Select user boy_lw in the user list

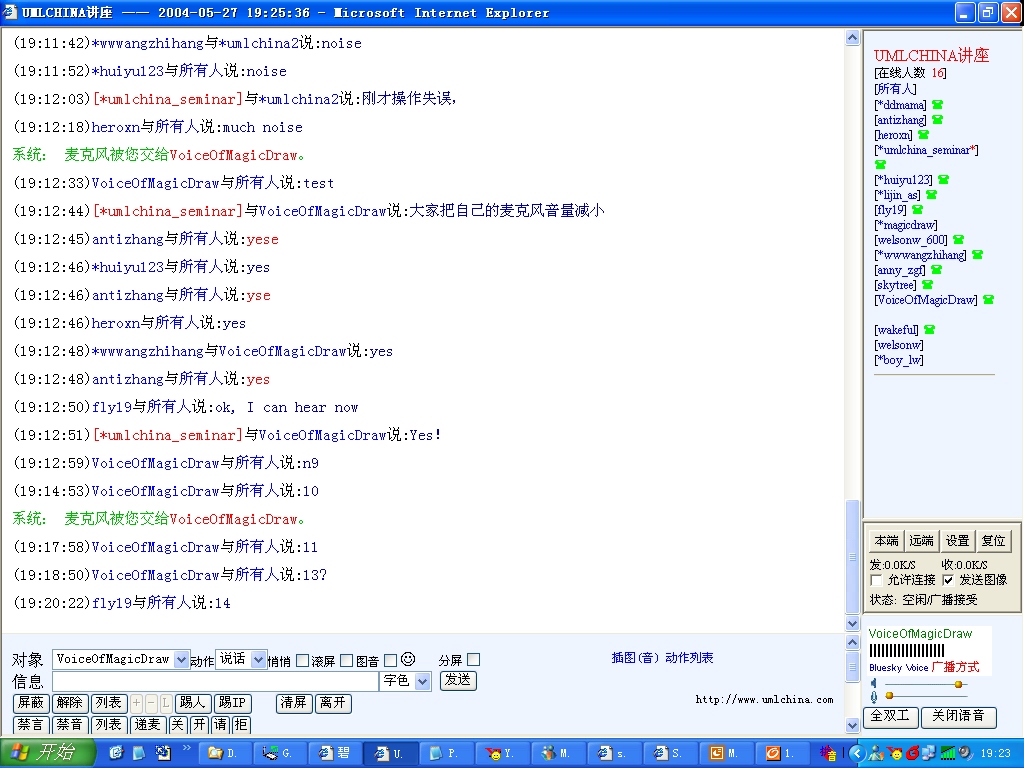tap(899, 360)
